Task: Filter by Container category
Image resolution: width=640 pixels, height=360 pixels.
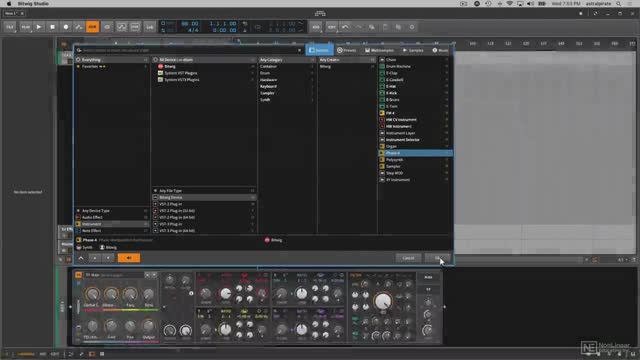Action: tap(287, 66)
